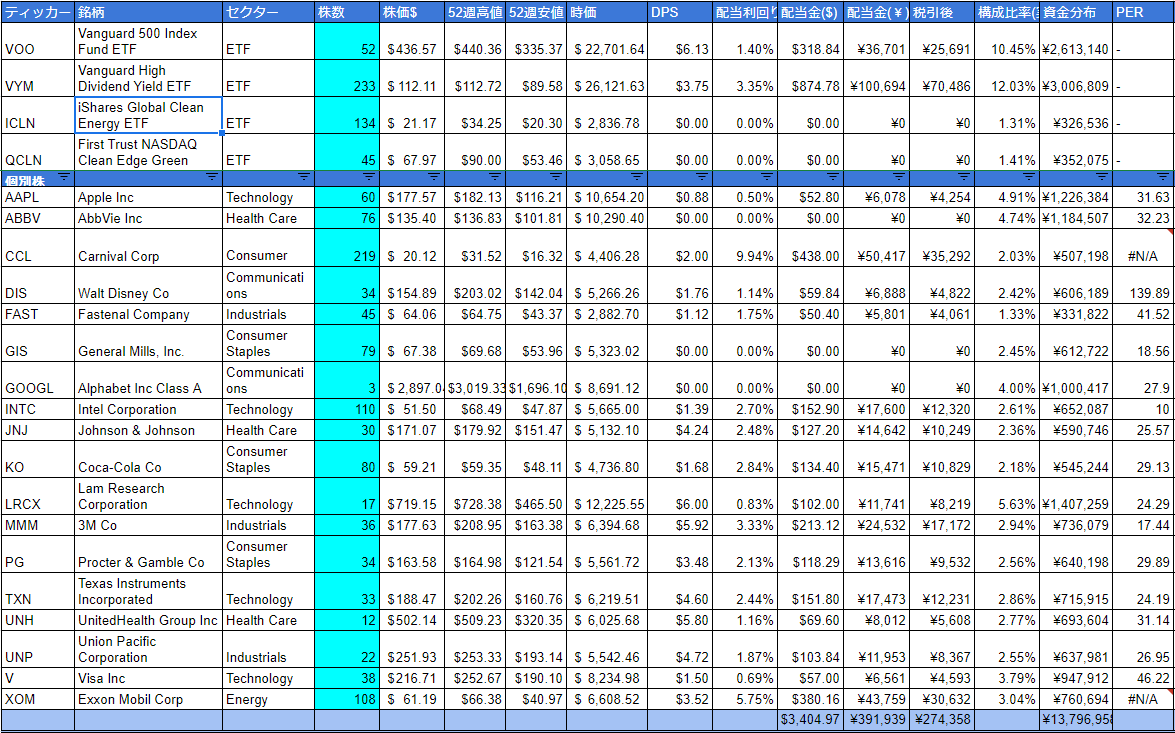Screen dimensions: 1175x733
Task: Expand the filter dropdown for the 資金分布 column
Action: click(x=1103, y=178)
